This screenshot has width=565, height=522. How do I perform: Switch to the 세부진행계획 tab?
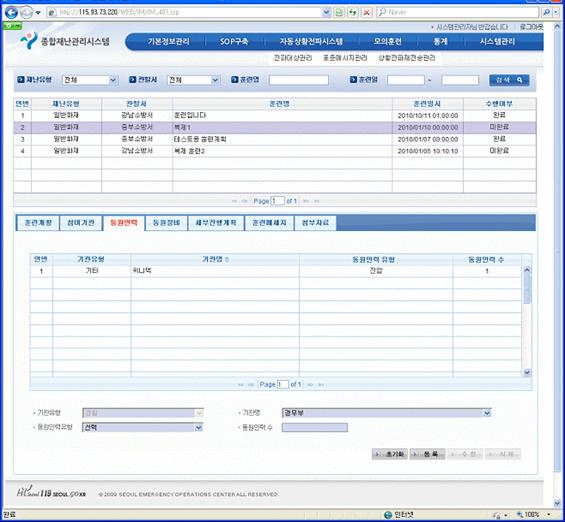(216, 223)
